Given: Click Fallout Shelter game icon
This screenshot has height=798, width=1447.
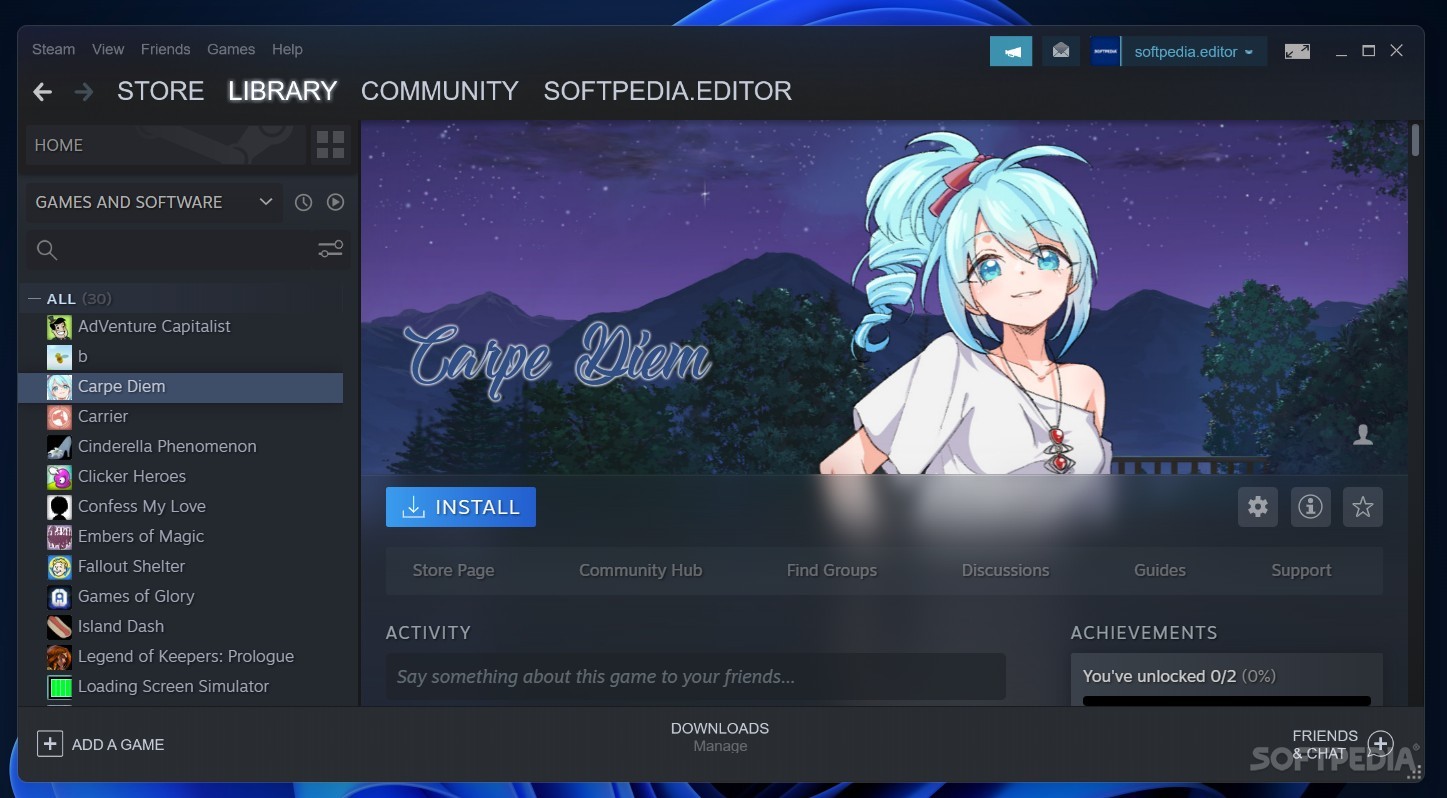Looking at the screenshot, I should click(x=59, y=567).
